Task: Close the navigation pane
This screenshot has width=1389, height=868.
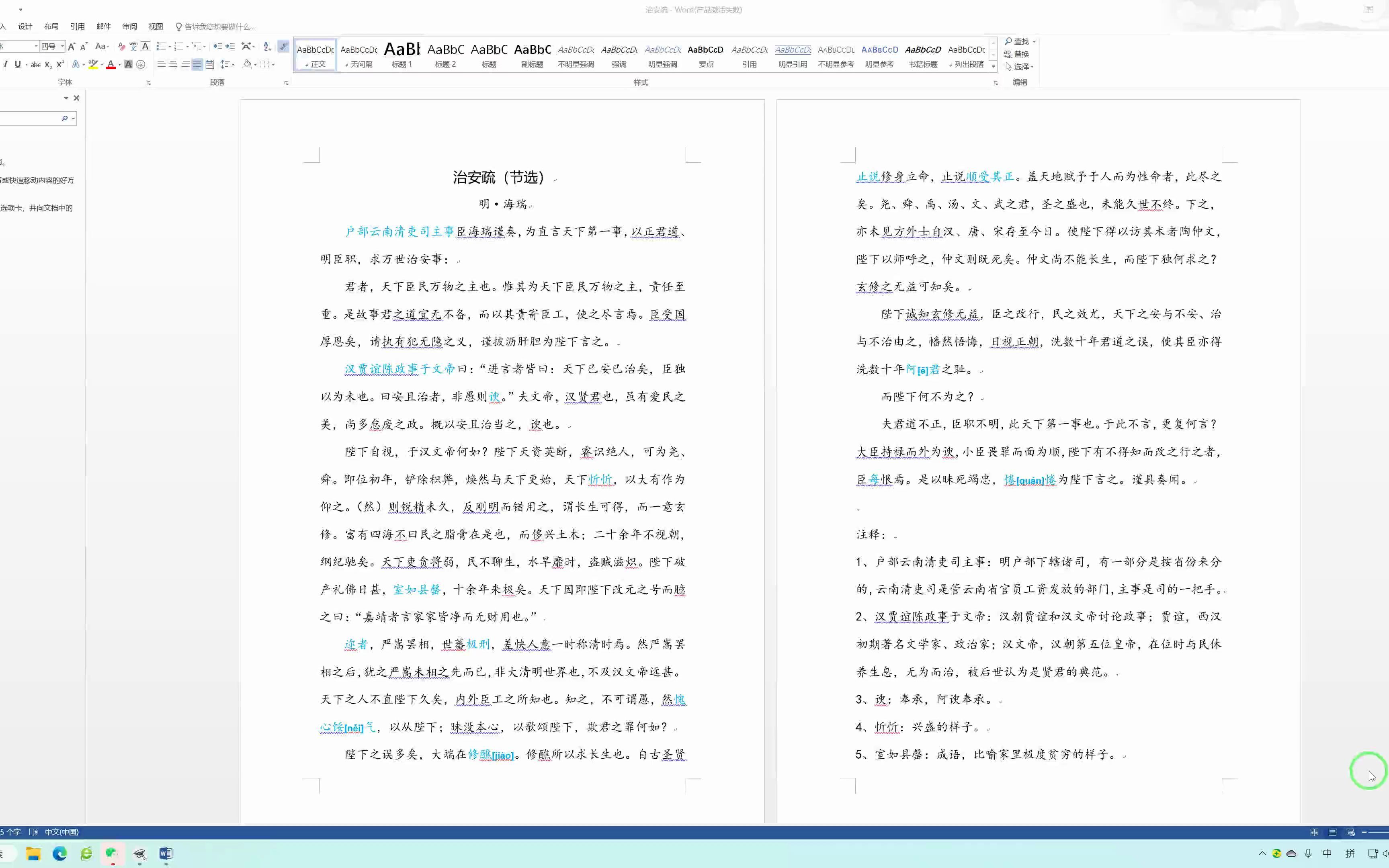Action: tap(76, 98)
